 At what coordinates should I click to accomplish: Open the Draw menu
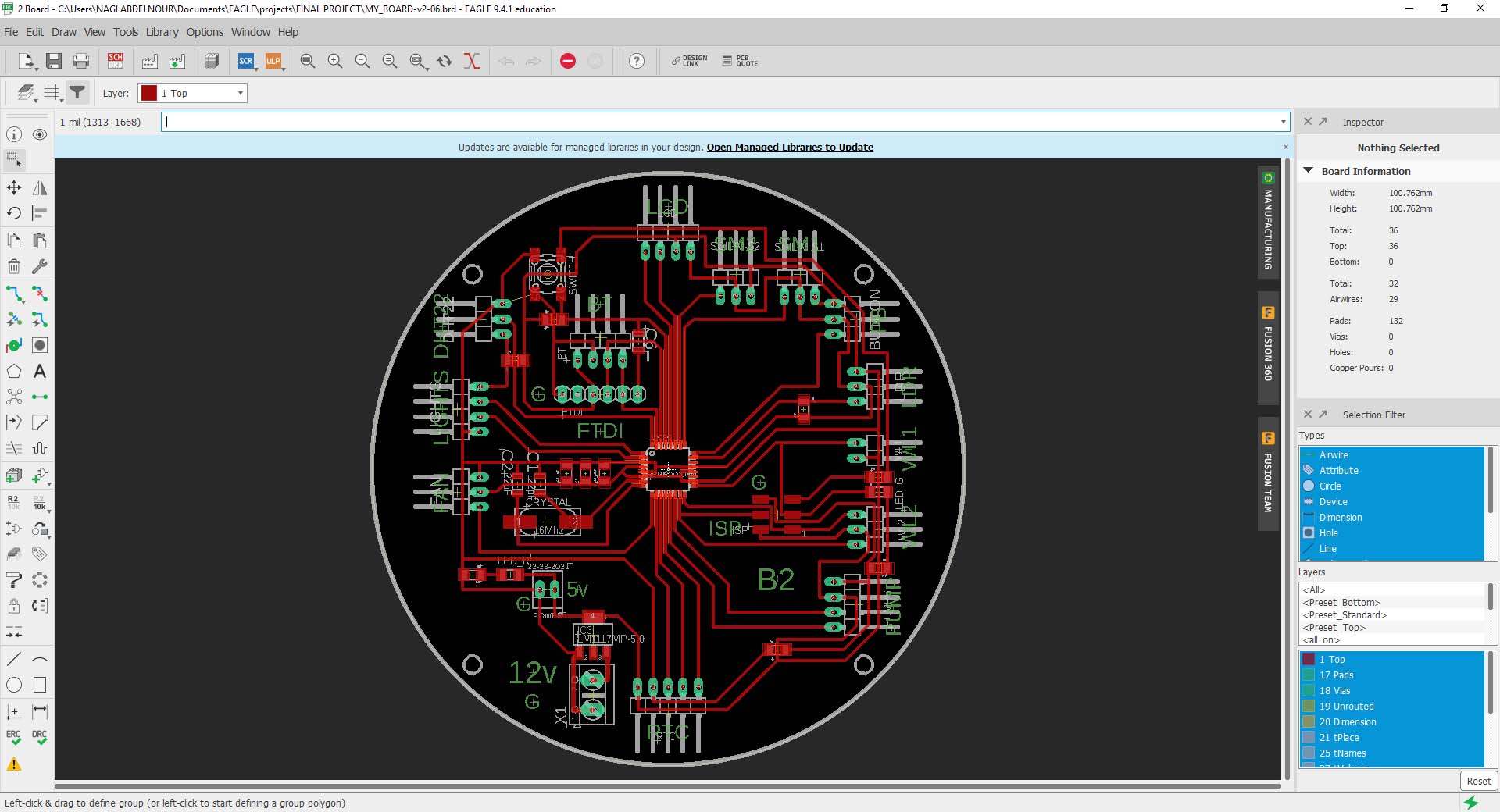pos(64,32)
